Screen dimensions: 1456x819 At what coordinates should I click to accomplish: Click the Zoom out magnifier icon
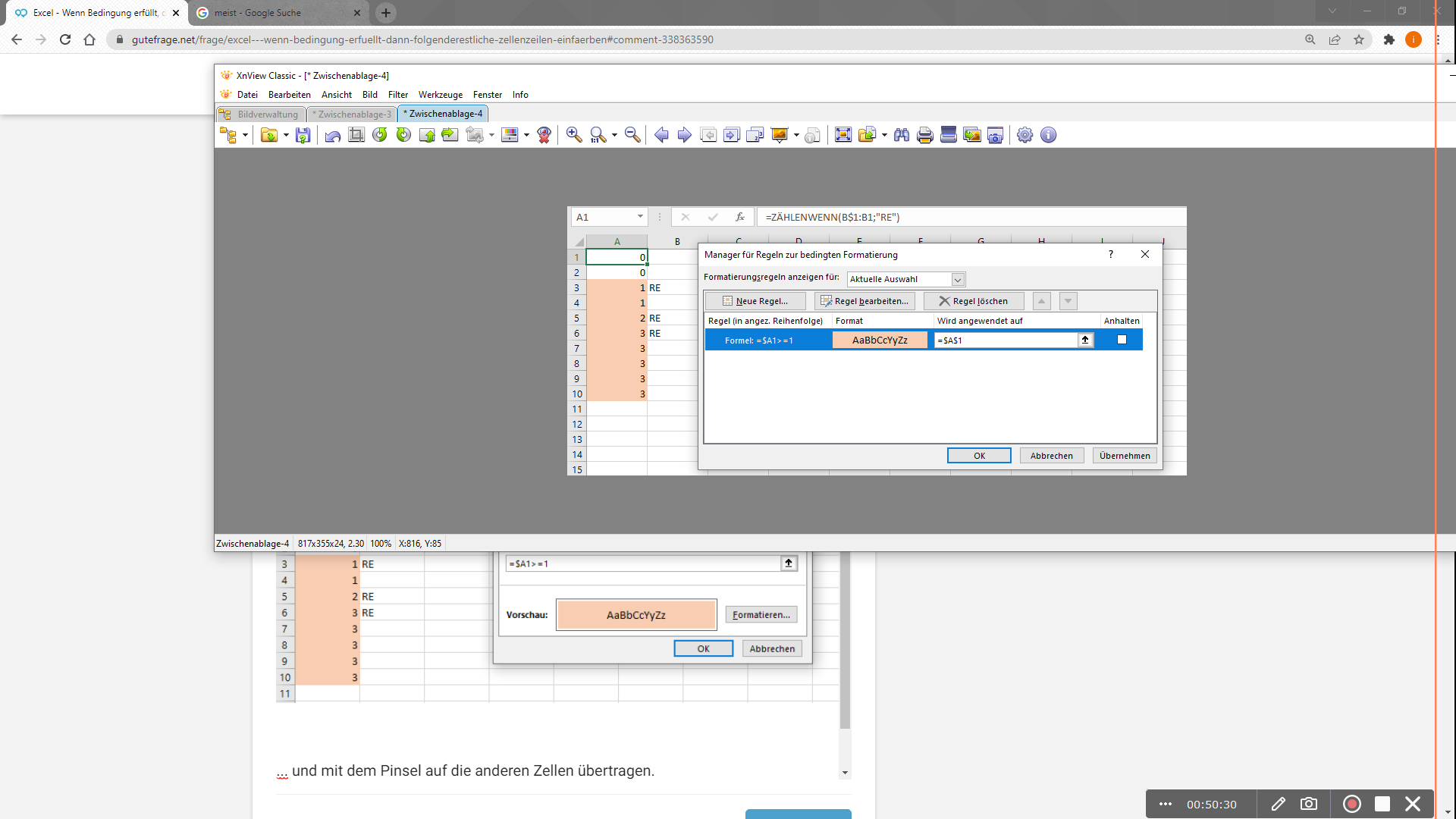click(632, 135)
